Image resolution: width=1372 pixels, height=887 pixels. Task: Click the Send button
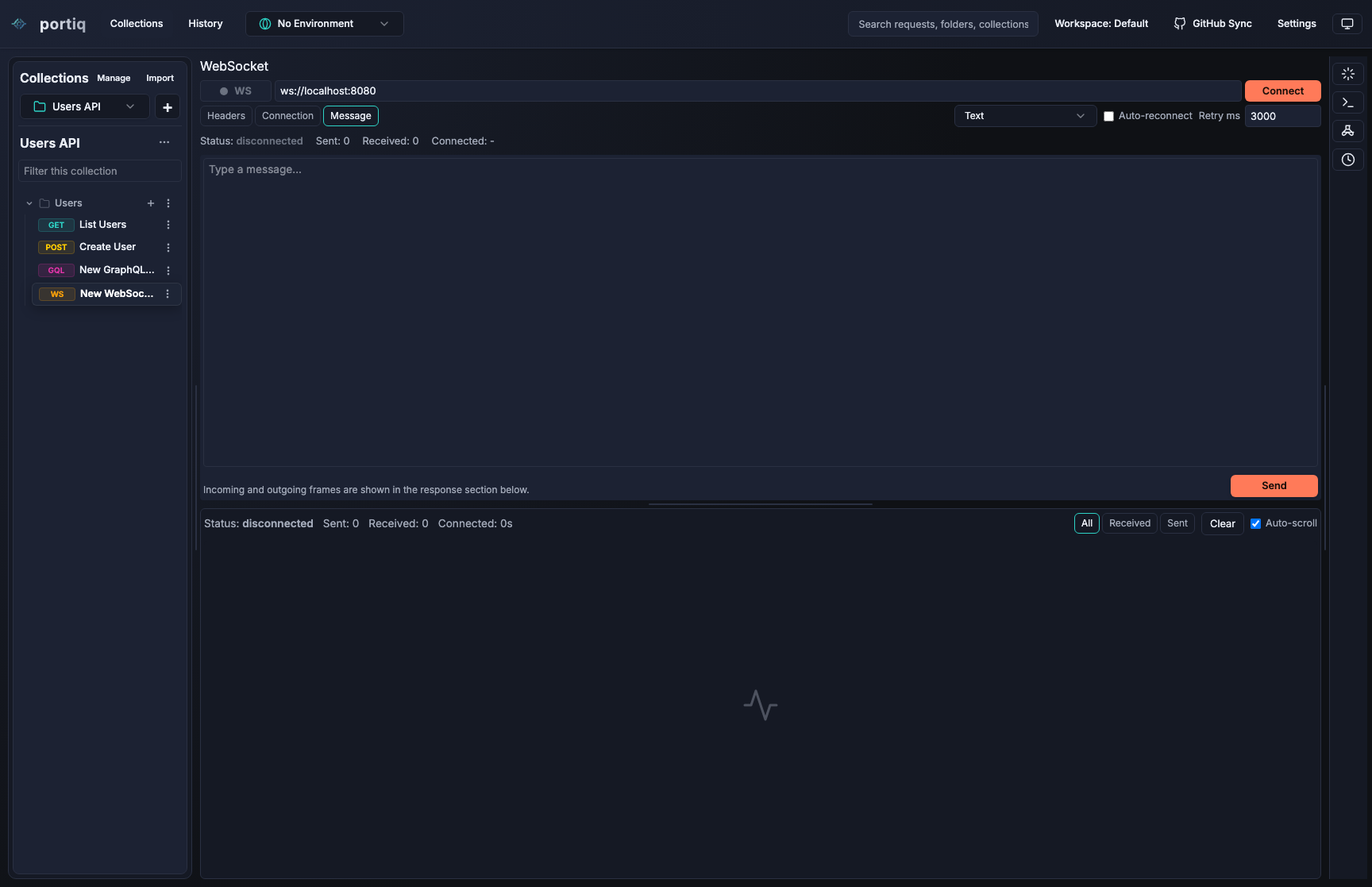coord(1274,486)
